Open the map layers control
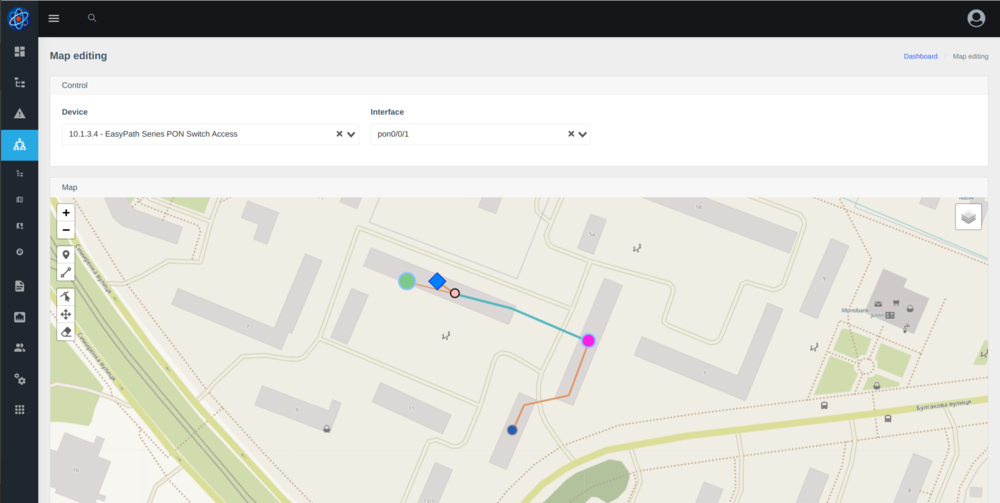This screenshot has width=1000, height=503. pos(968,216)
